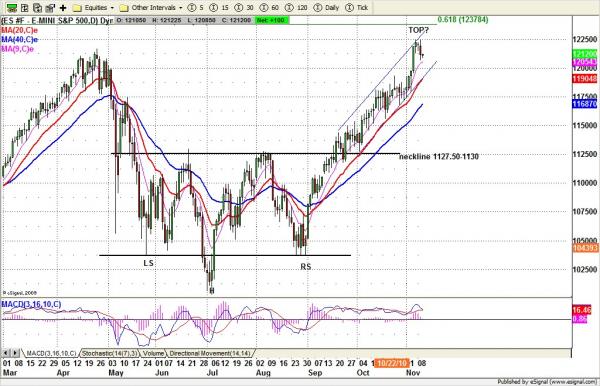Click the neckline 1127.50-1130 annotation

[x=439, y=156]
